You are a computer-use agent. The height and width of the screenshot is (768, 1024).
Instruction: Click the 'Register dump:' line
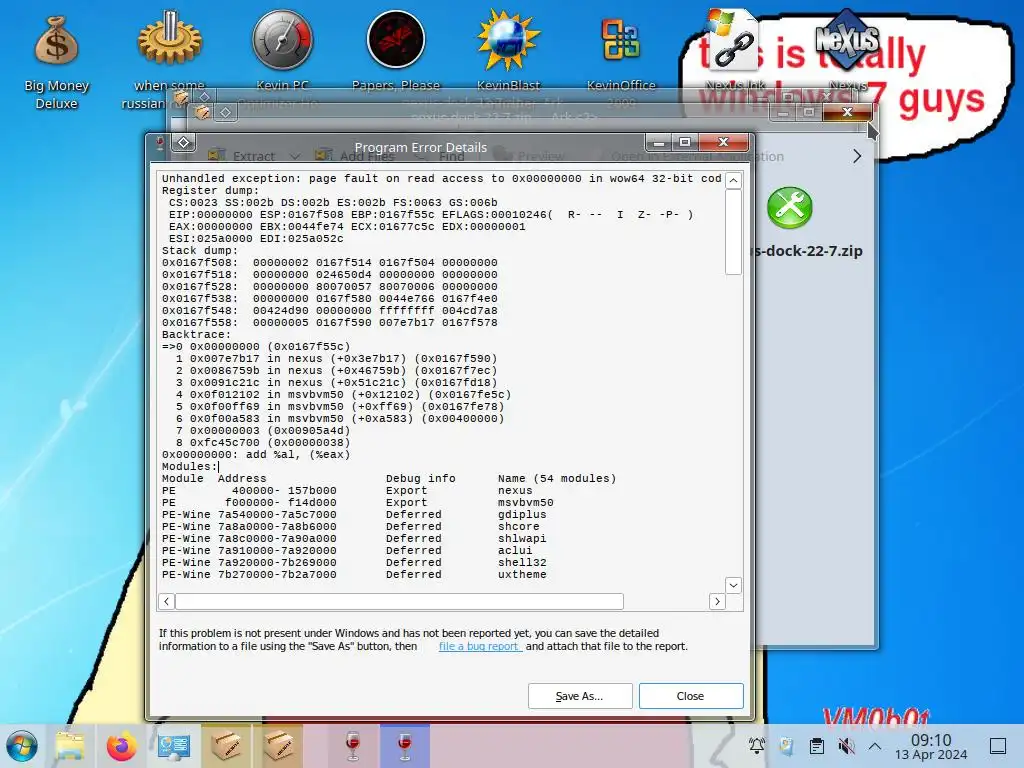[210, 191]
